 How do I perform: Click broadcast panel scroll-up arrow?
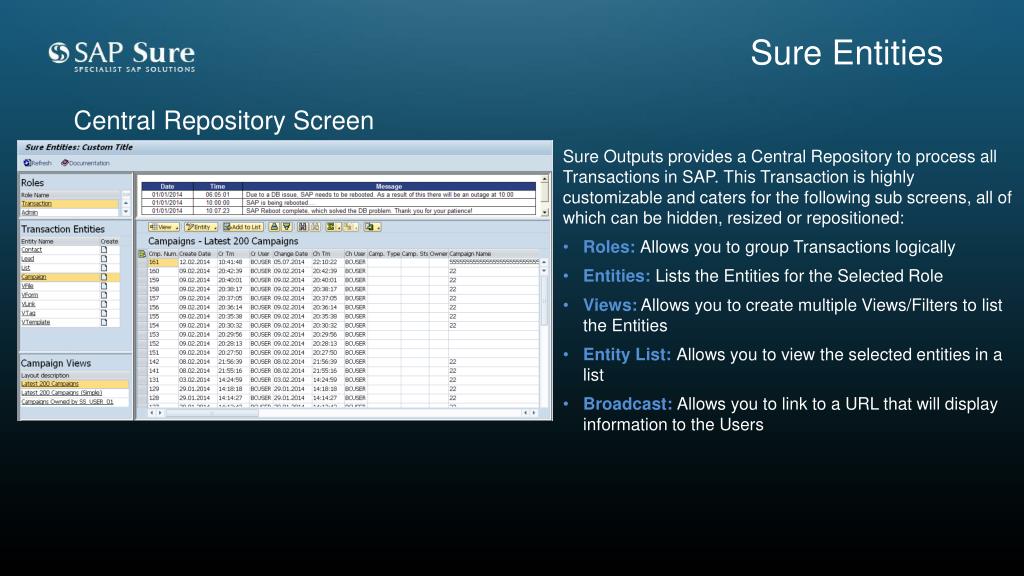tap(545, 179)
